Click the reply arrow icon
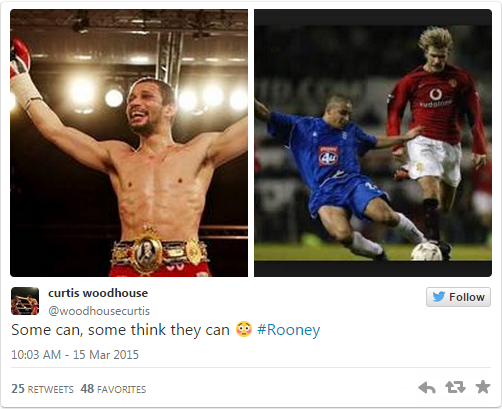 pyautogui.click(x=427, y=388)
